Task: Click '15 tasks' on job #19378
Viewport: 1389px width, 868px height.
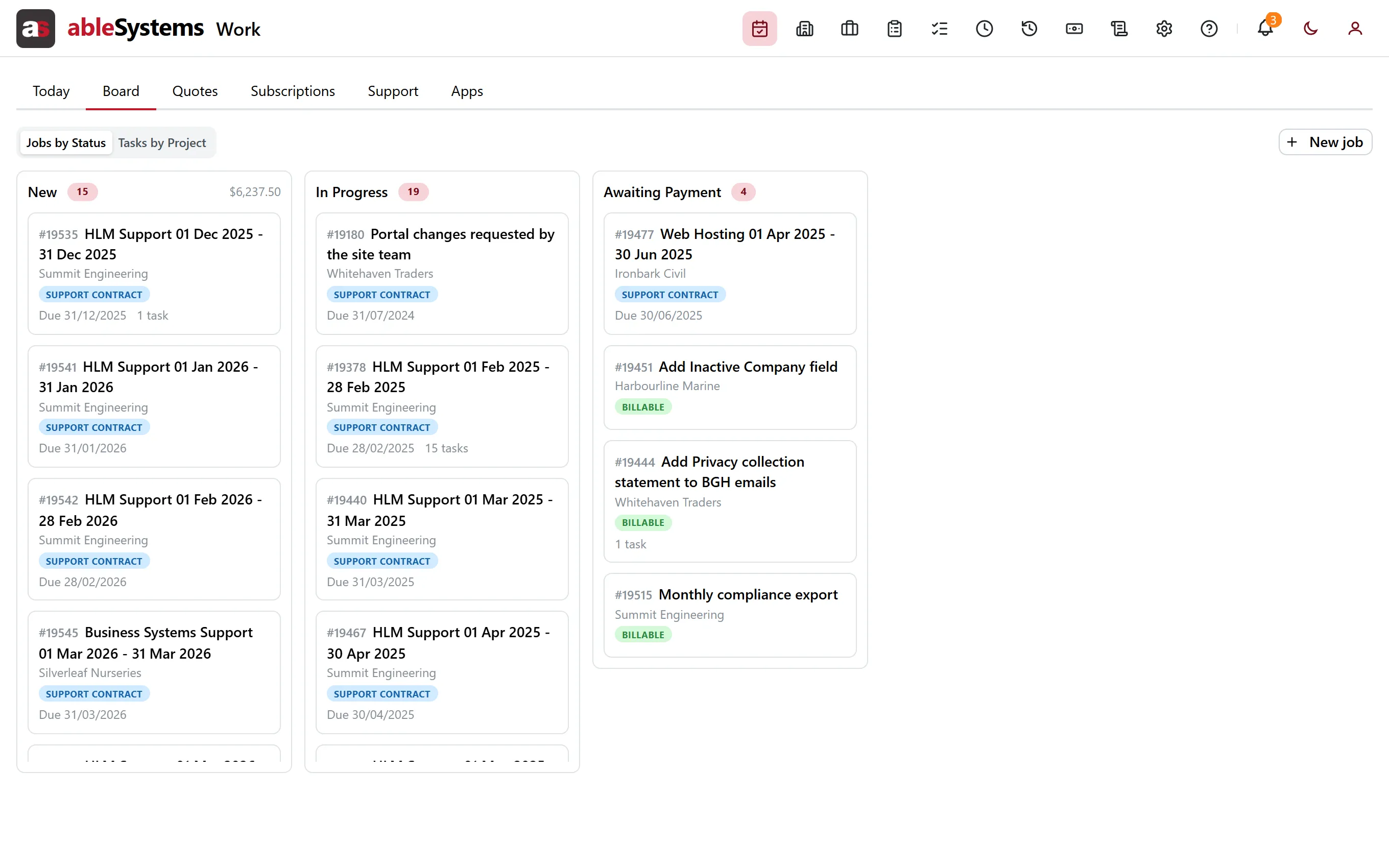Action: 446,448
